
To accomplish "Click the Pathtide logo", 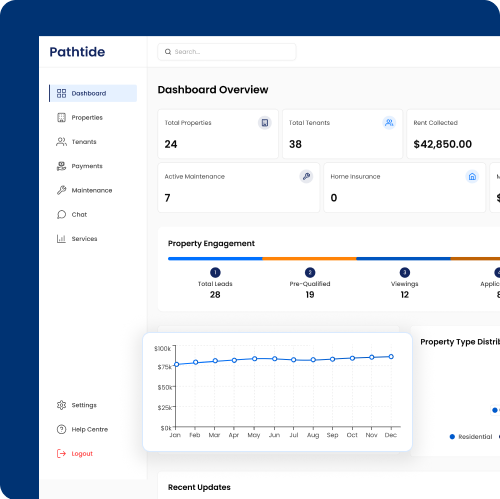I will (77, 52).
